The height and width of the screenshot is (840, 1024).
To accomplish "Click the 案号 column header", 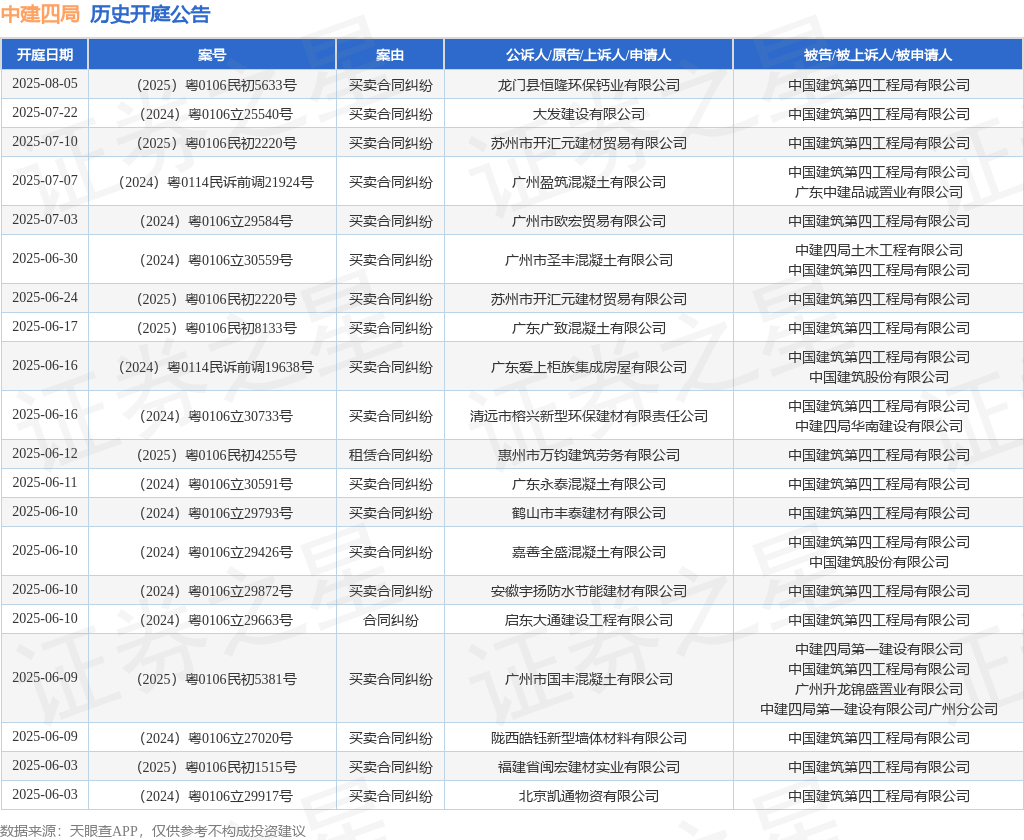I will (212, 55).
